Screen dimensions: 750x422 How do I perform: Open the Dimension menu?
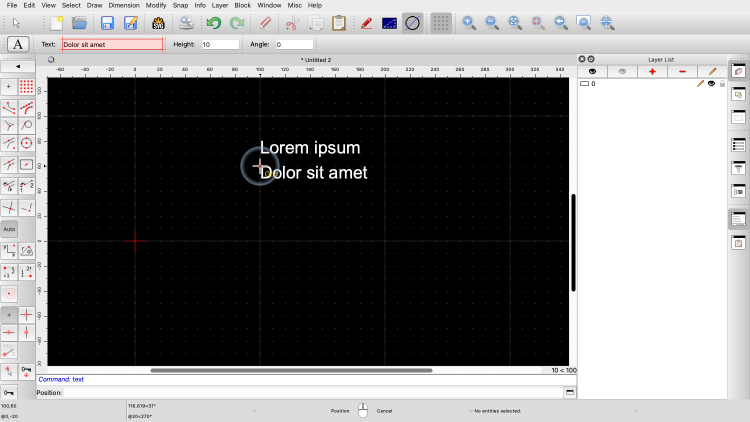(x=124, y=5)
